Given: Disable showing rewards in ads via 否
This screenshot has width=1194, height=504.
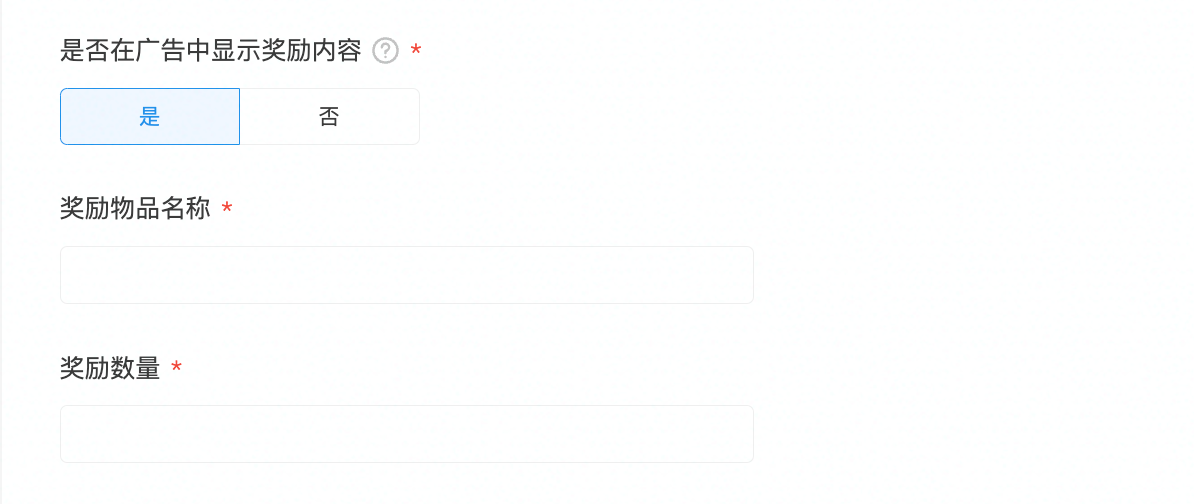Looking at the screenshot, I should pos(329,117).
